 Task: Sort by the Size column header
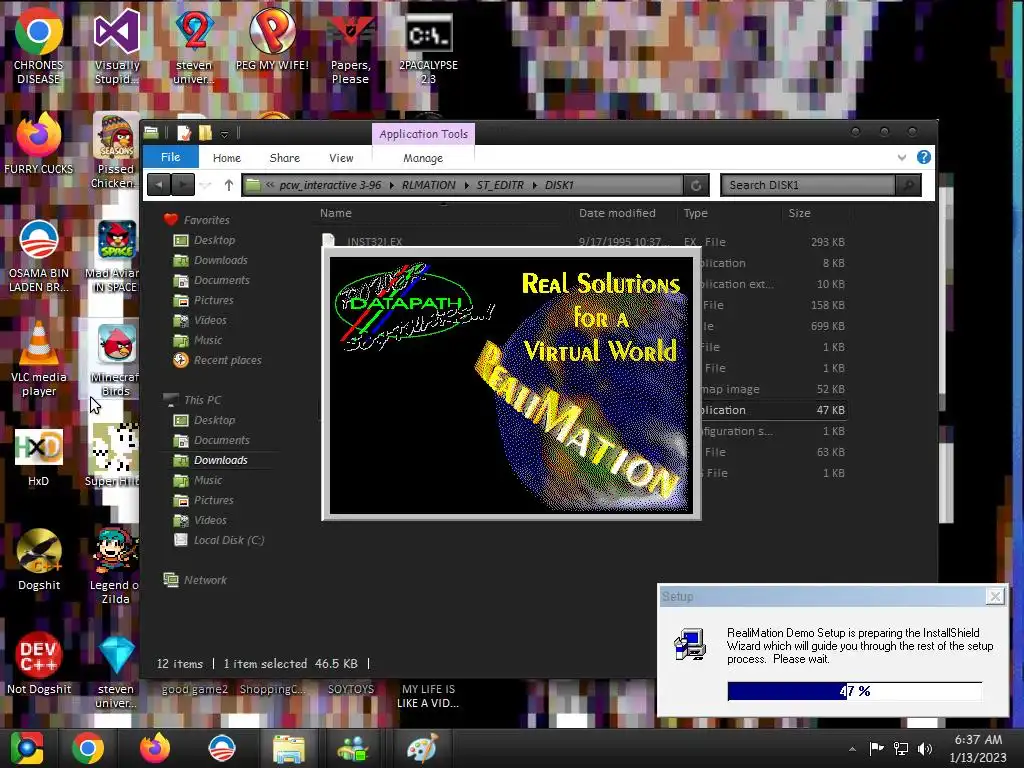click(799, 213)
